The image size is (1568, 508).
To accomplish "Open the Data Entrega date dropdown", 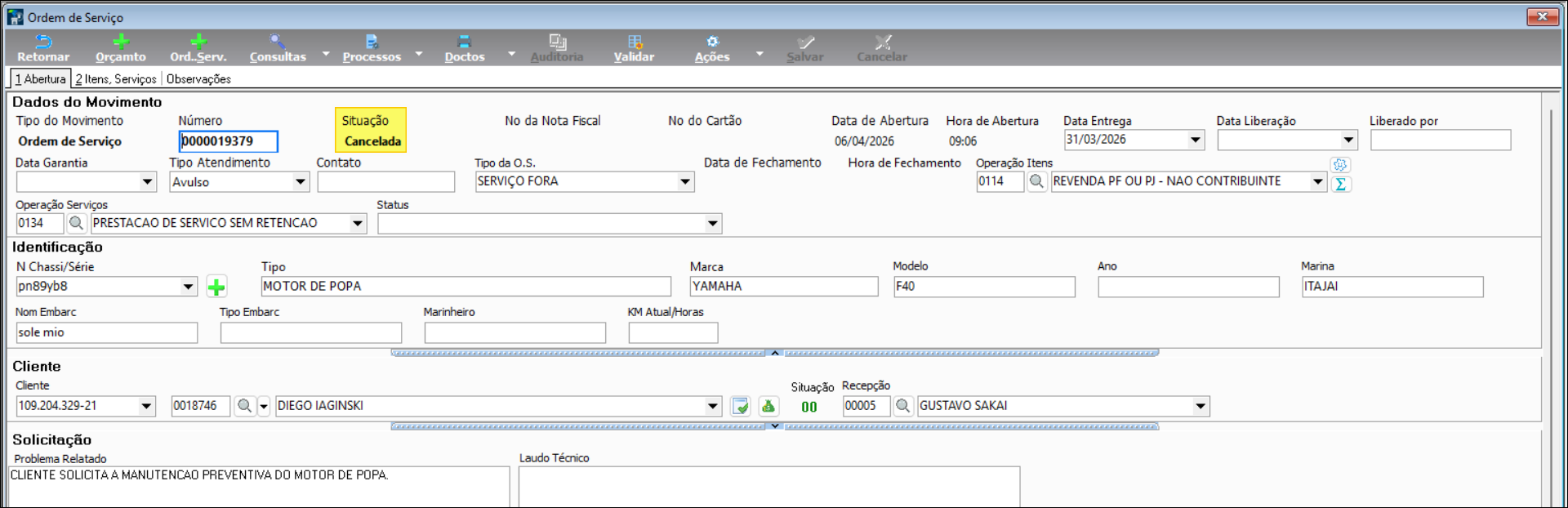I will [1196, 140].
